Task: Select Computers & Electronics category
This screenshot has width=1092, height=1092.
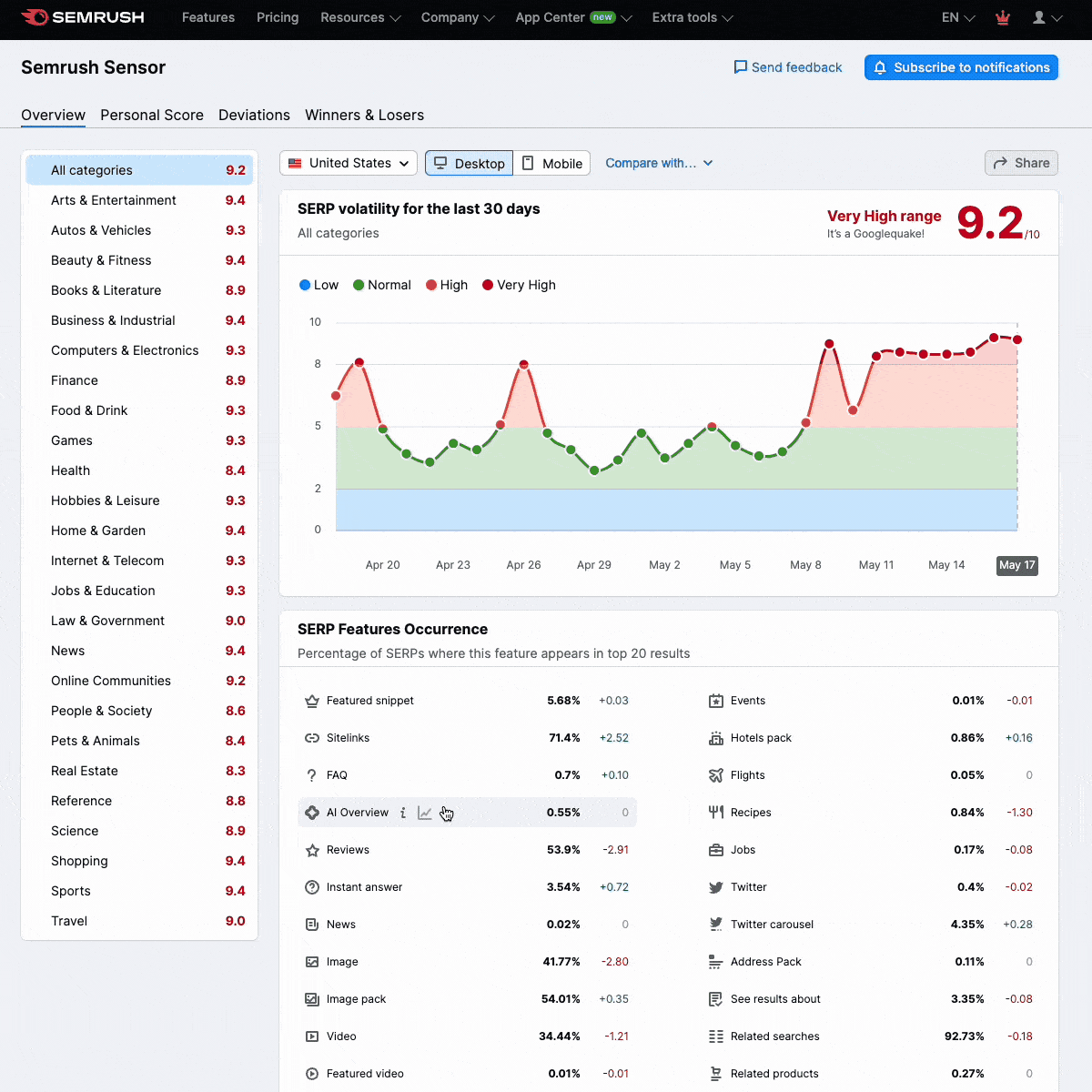Action: [x=139, y=350]
